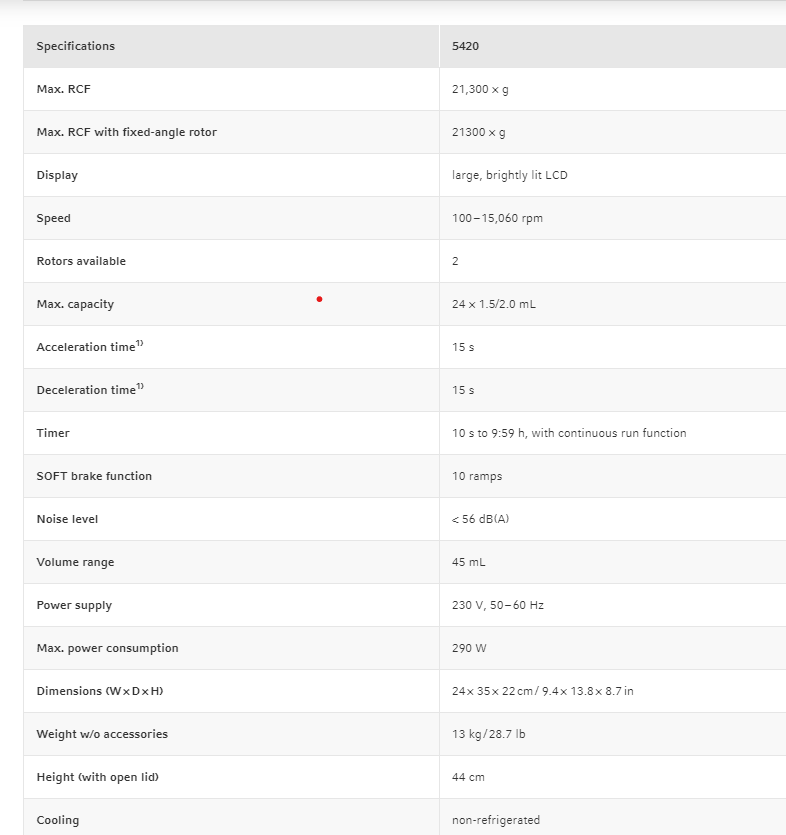Click the 5420 model column header
786x835 pixels.
click(x=466, y=46)
